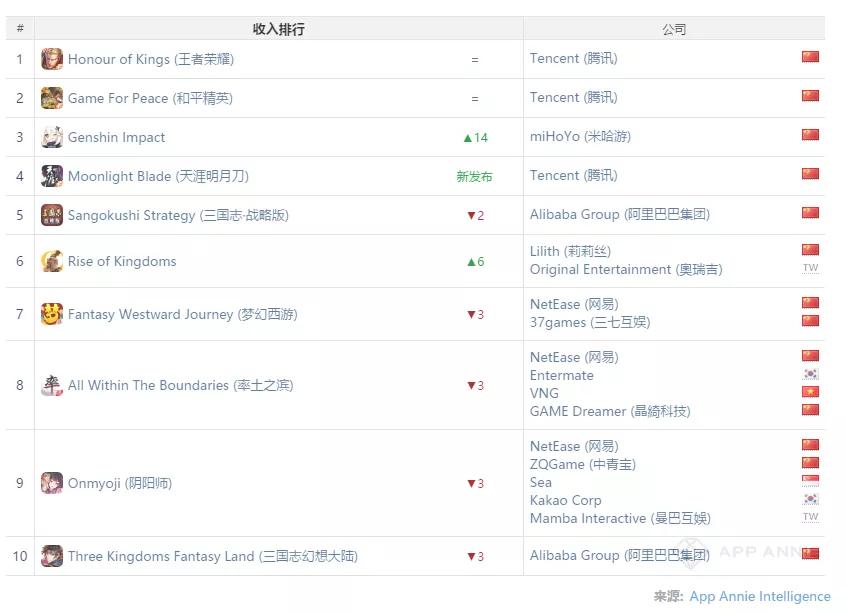The image size is (846, 613).
Task: Click the All Within The Boundaries icon
Action: [x=52, y=385]
